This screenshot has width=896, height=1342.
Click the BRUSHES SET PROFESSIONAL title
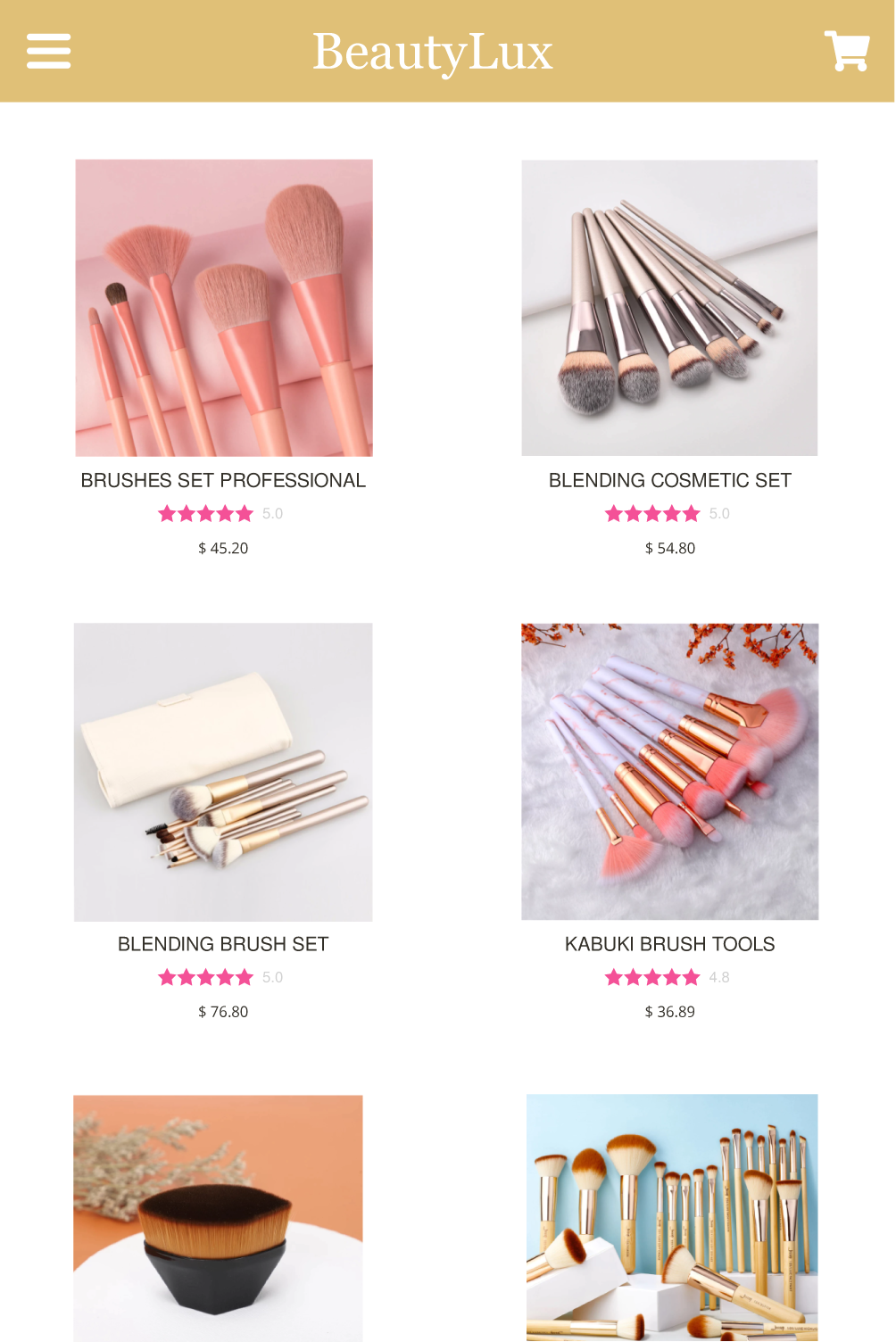pos(223,480)
